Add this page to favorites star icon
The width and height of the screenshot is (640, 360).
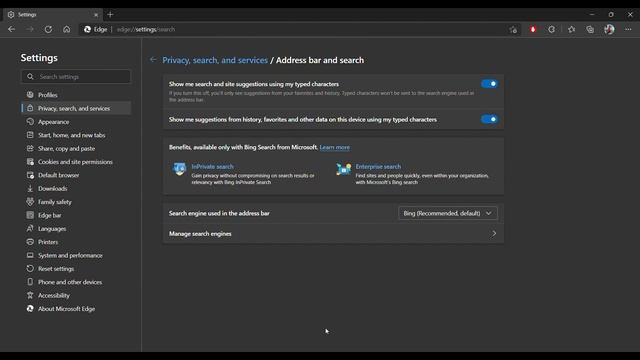tap(513, 29)
